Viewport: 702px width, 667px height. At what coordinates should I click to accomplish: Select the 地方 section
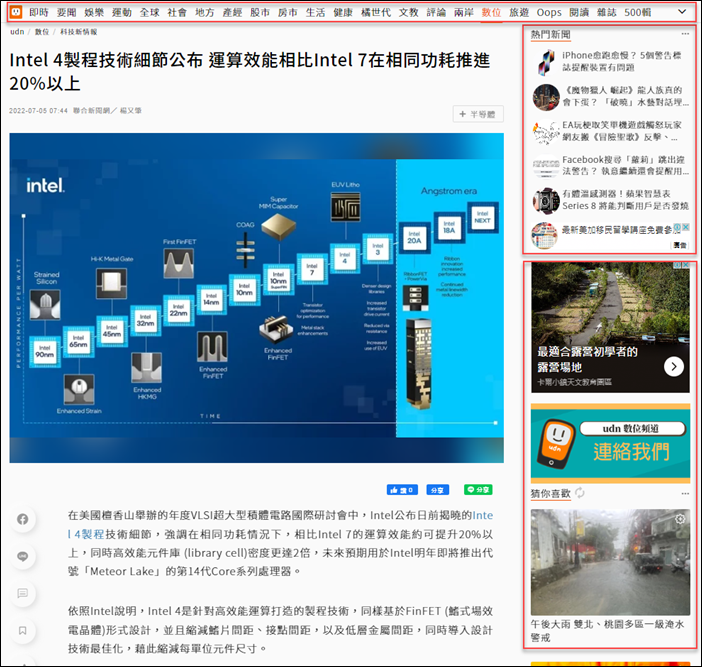click(x=205, y=13)
